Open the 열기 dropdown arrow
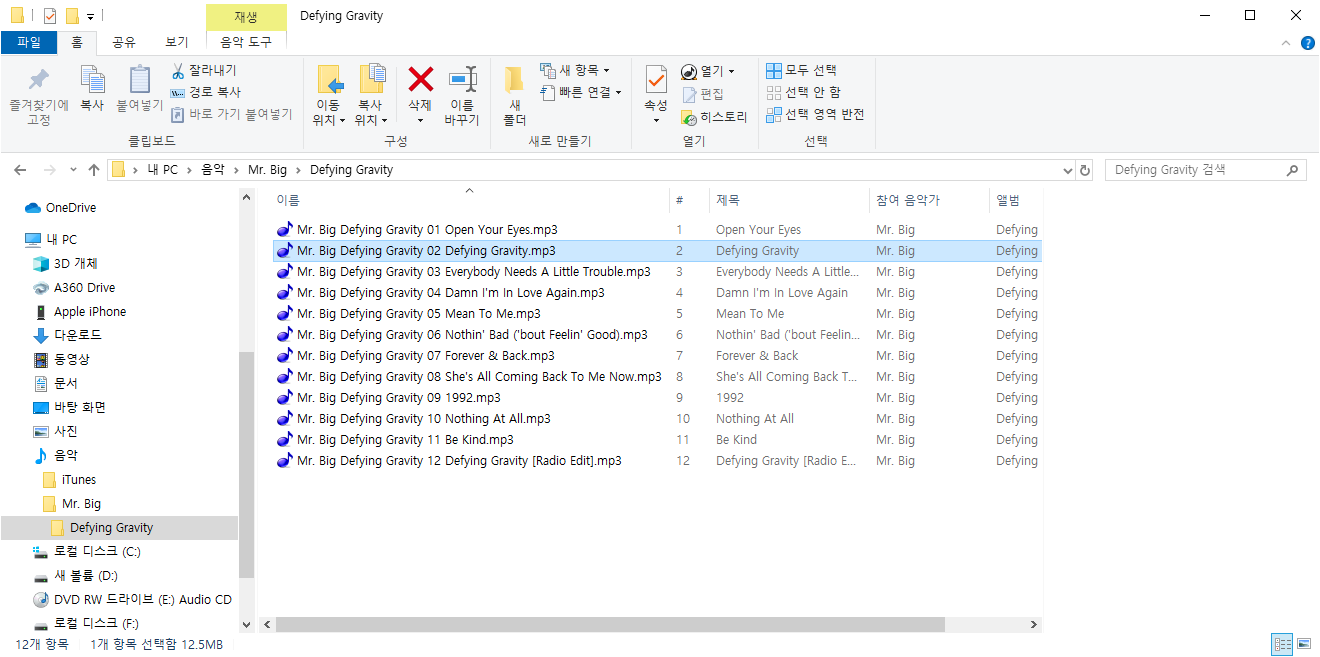Viewport: 1320px width, 657px height. [731, 71]
